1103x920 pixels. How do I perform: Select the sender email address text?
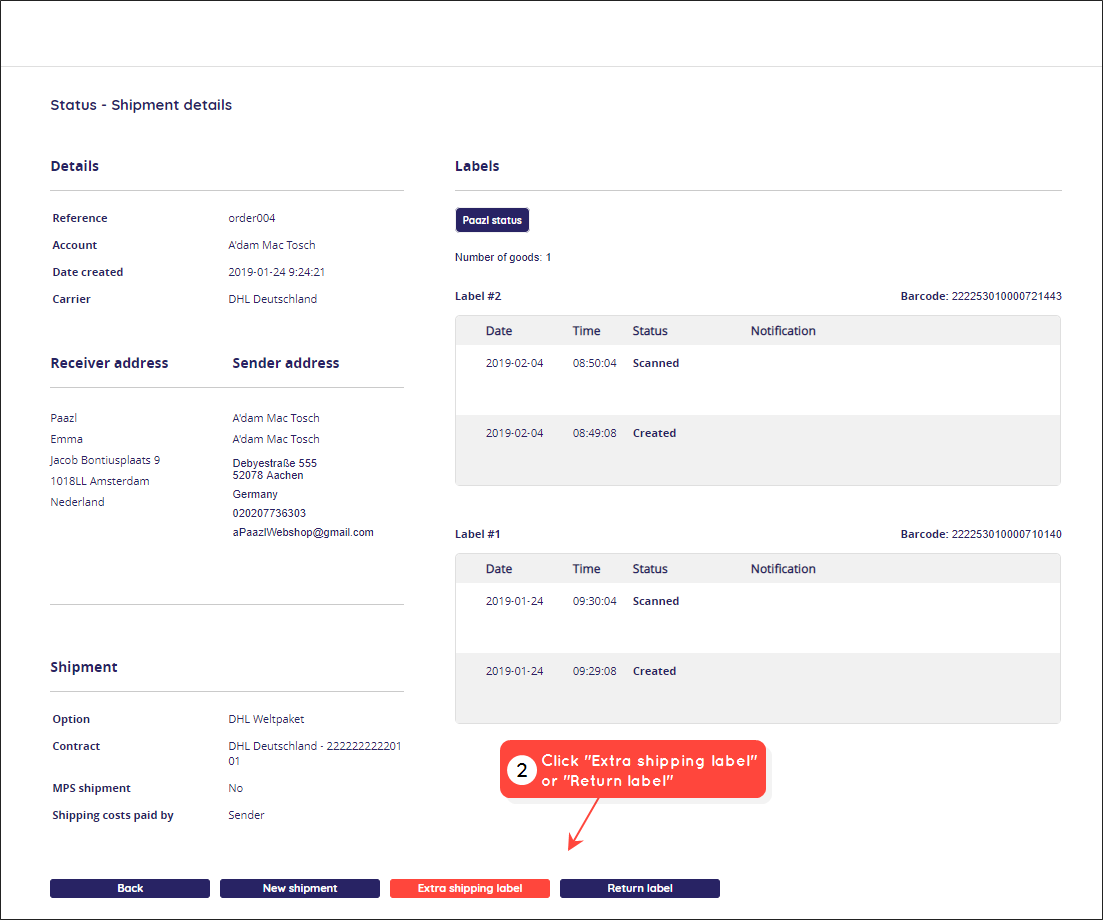(303, 532)
